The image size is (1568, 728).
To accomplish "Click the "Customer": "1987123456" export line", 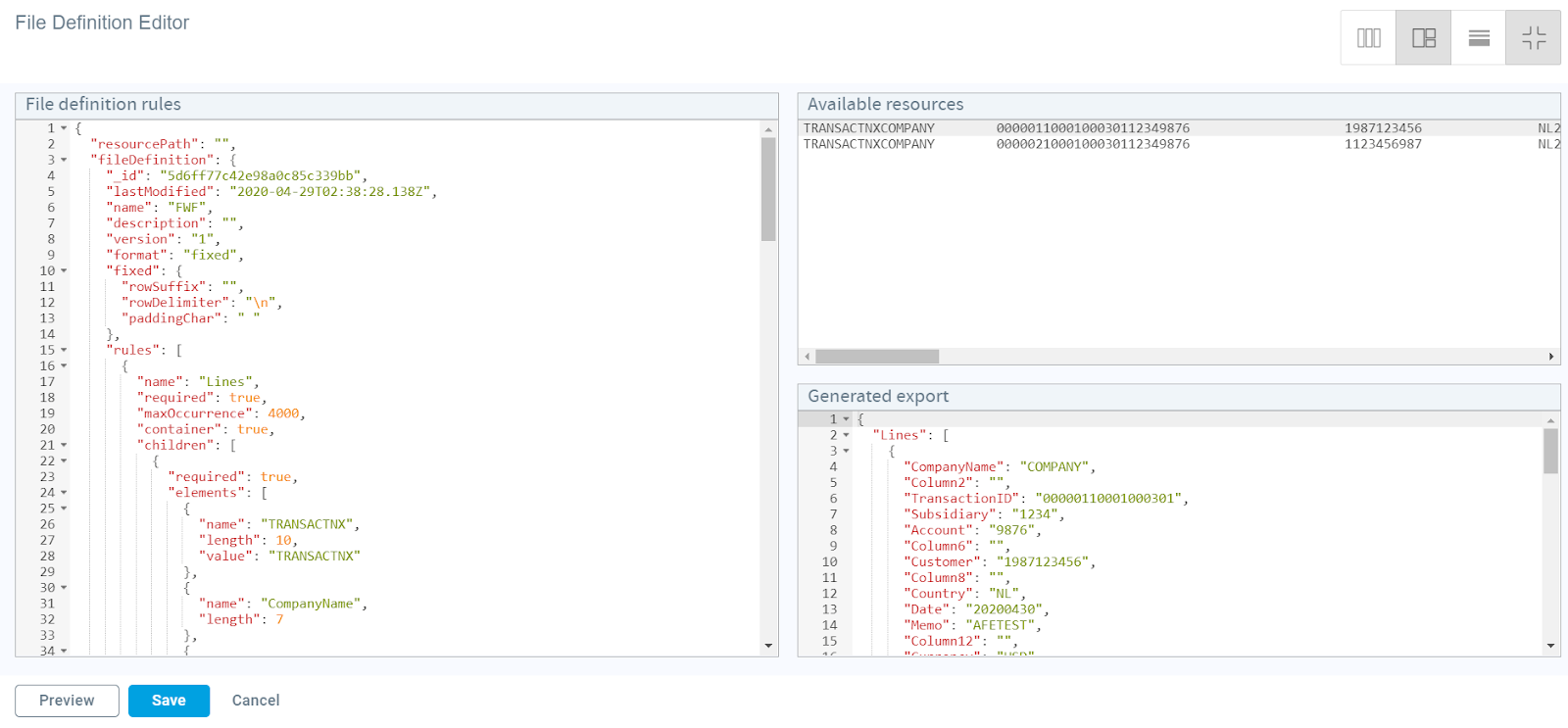I will click(x=1000, y=562).
